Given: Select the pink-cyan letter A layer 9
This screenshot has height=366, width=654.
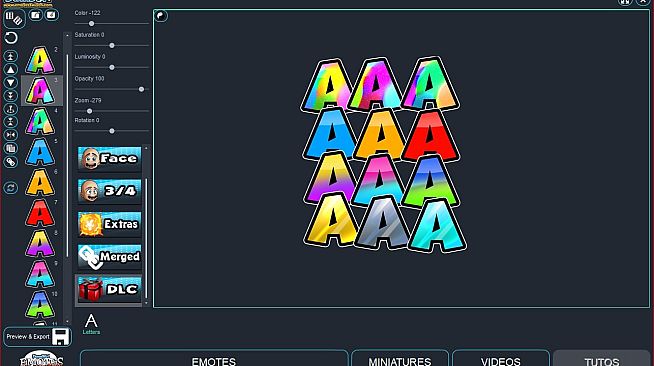Looking at the screenshot, I should pos(40,274).
